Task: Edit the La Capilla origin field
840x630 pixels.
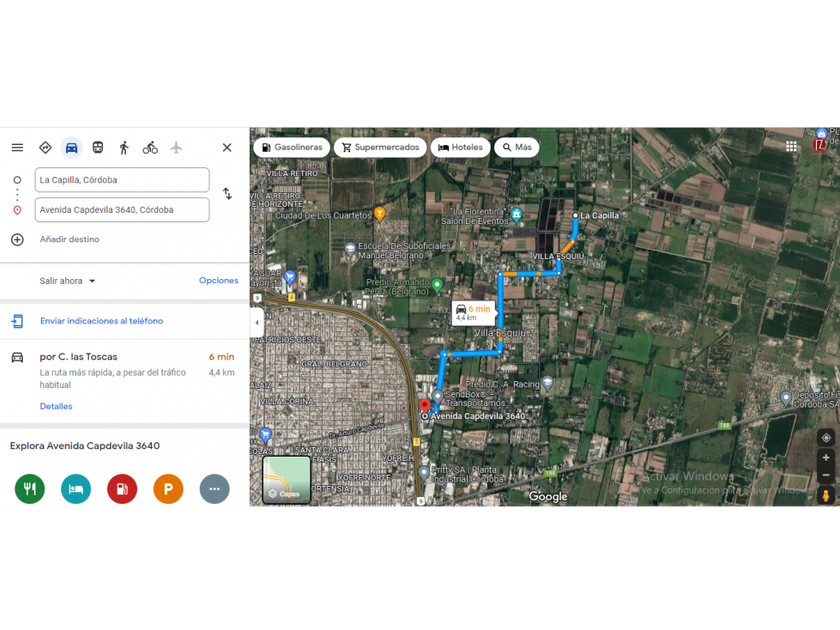Action: coord(122,180)
